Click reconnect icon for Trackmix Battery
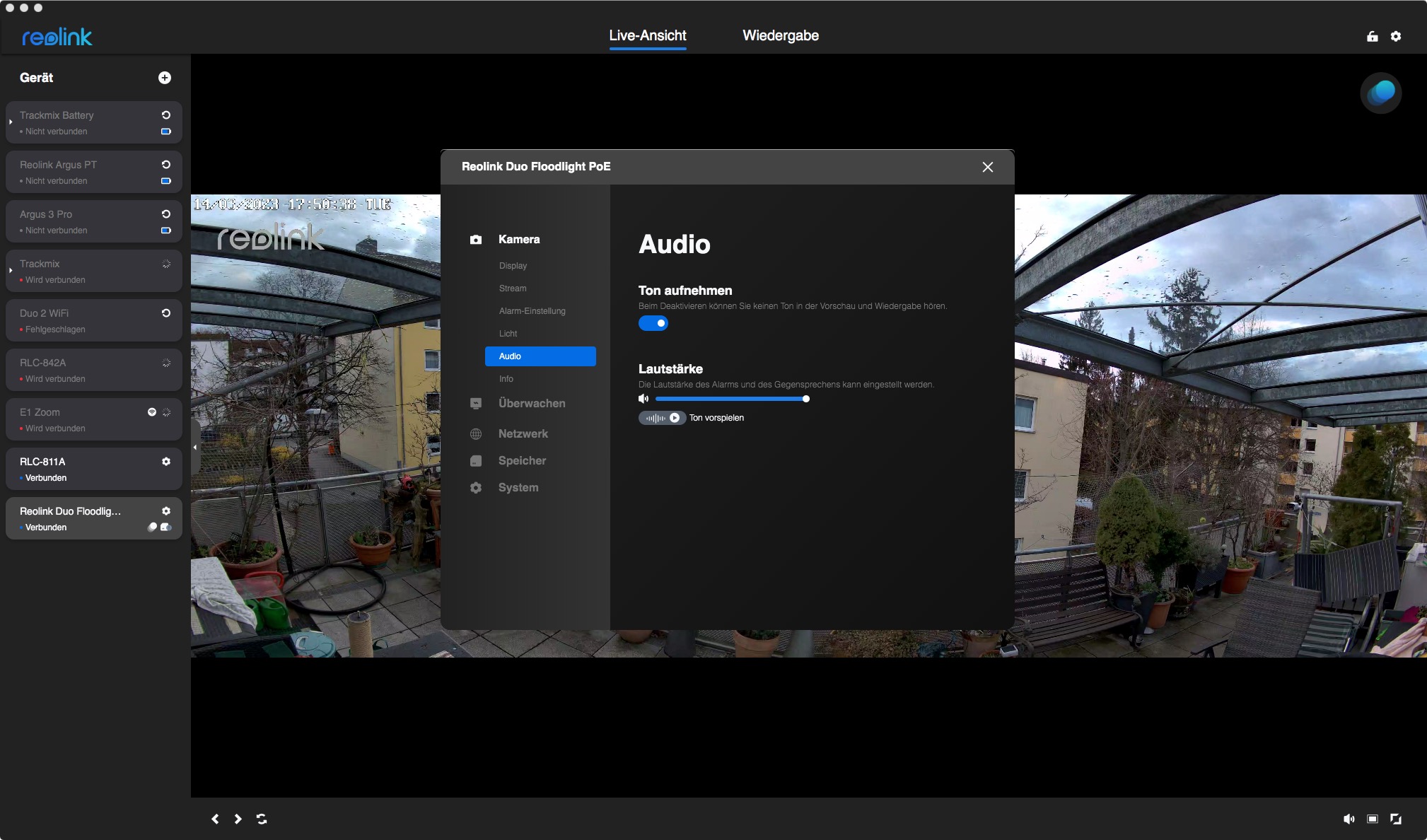The image size is (1427, 840). coord(166,115)
